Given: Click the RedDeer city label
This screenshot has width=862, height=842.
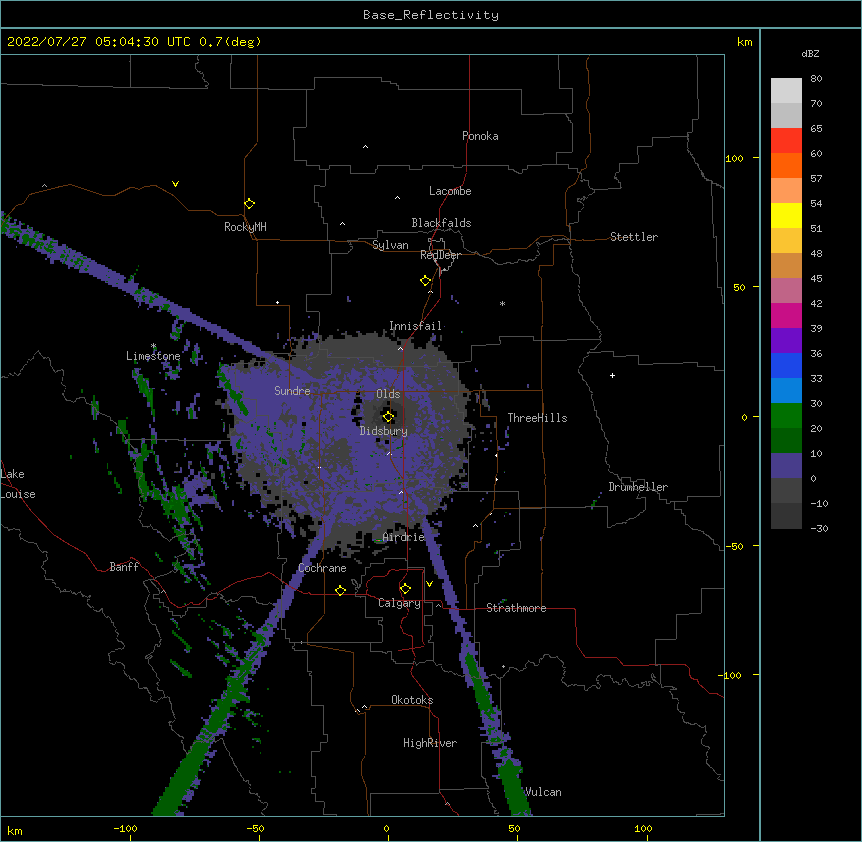Looking at the screenshot, I should (x=440, y=255).
